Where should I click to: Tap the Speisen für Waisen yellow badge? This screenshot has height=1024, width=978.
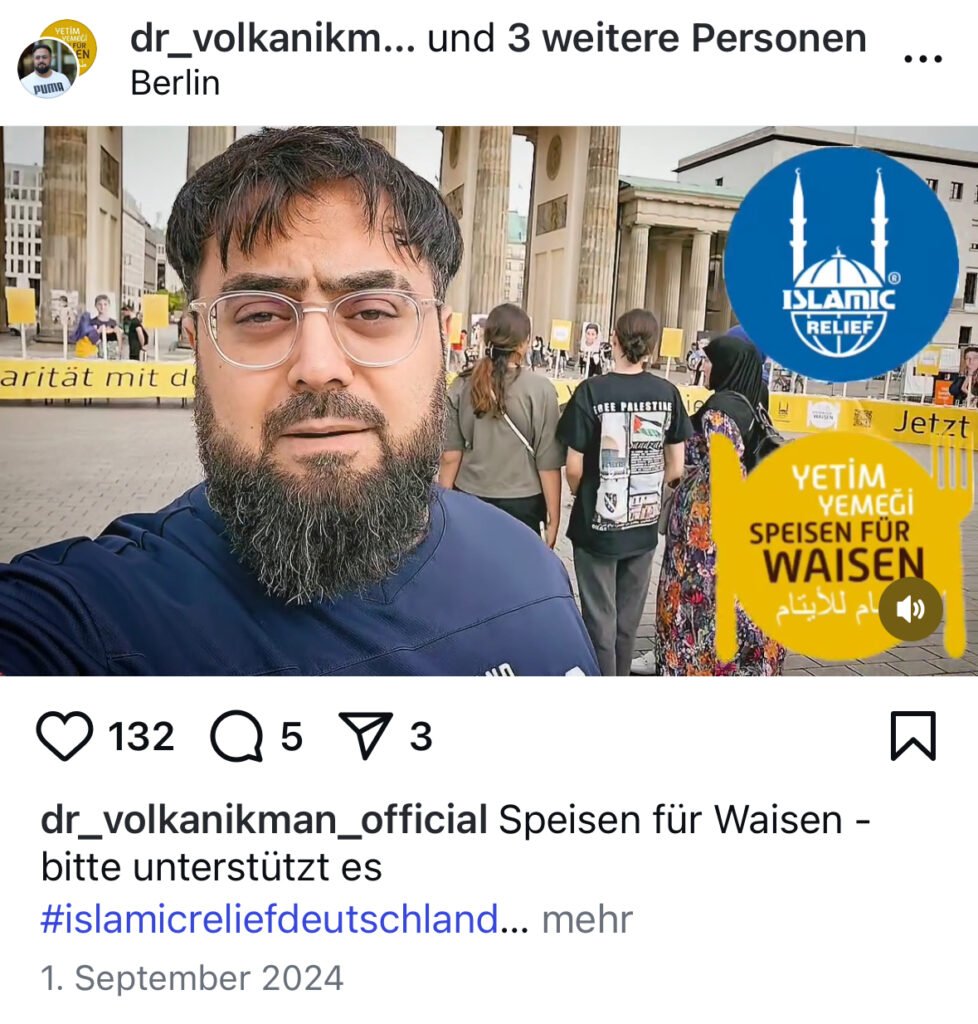tap(839, 542)
